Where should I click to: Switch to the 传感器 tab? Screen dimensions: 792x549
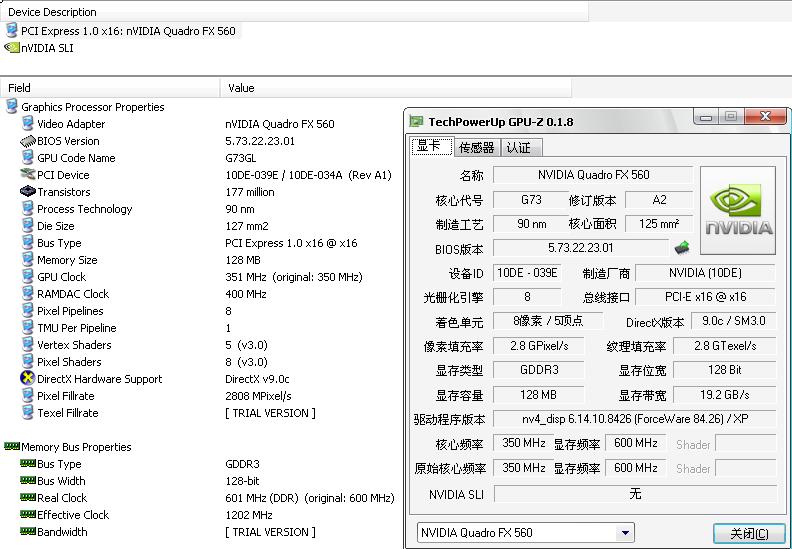[x=476, y=147]
